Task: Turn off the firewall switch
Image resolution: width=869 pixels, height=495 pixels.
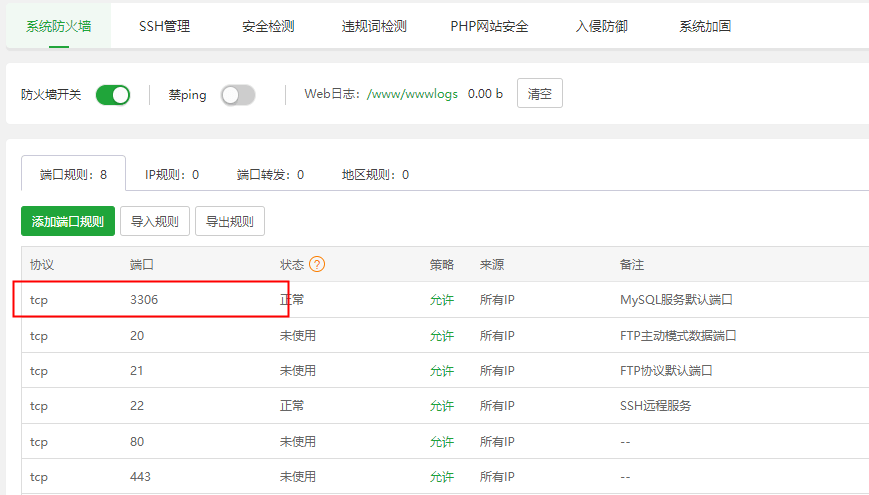Action: click(x=113, y=95)
